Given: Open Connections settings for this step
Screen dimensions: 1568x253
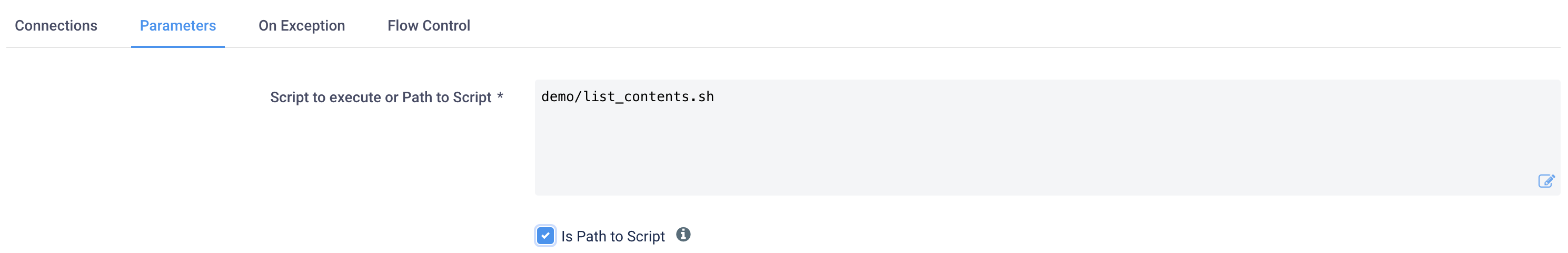Looking at the screenshot, I should (56, 26).
